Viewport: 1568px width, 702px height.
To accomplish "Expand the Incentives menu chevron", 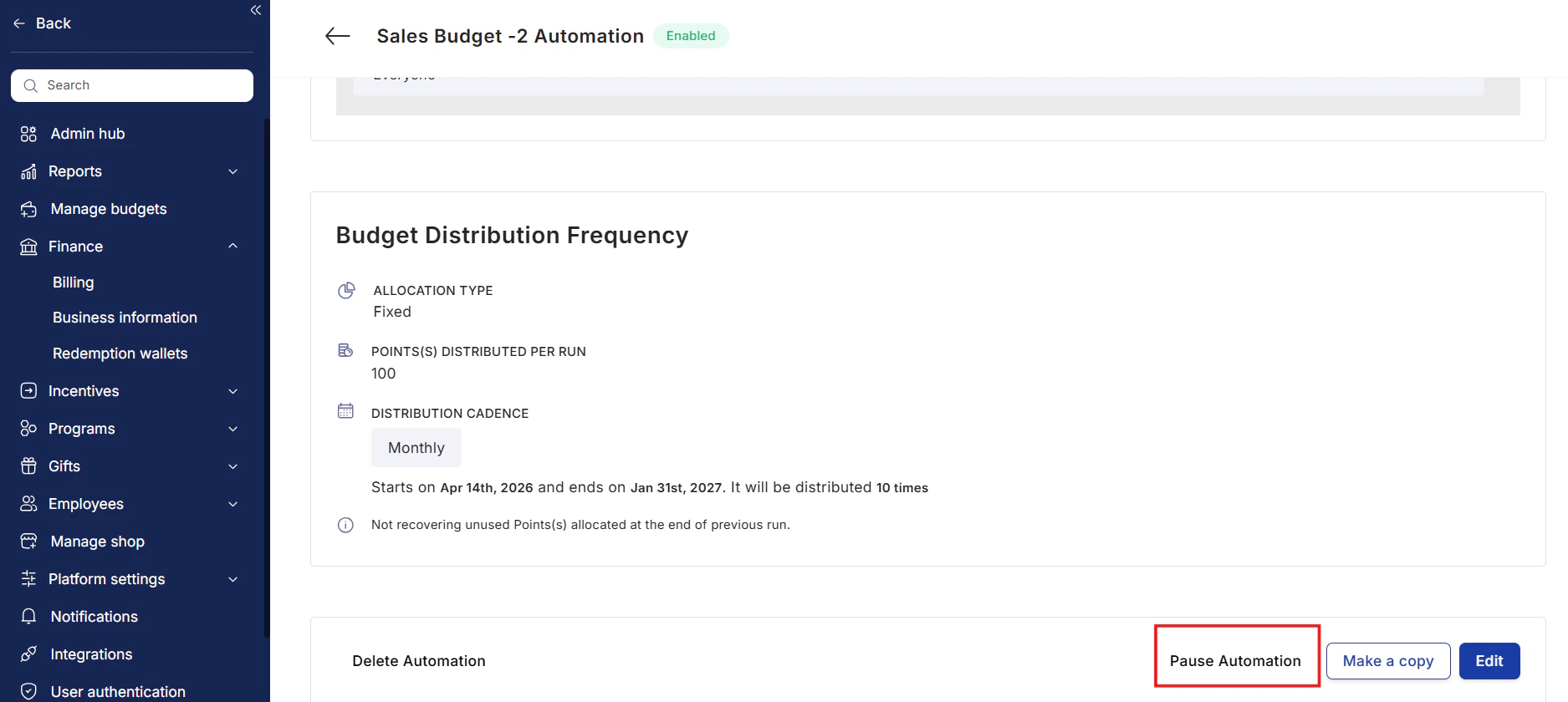I will (233, 391).
